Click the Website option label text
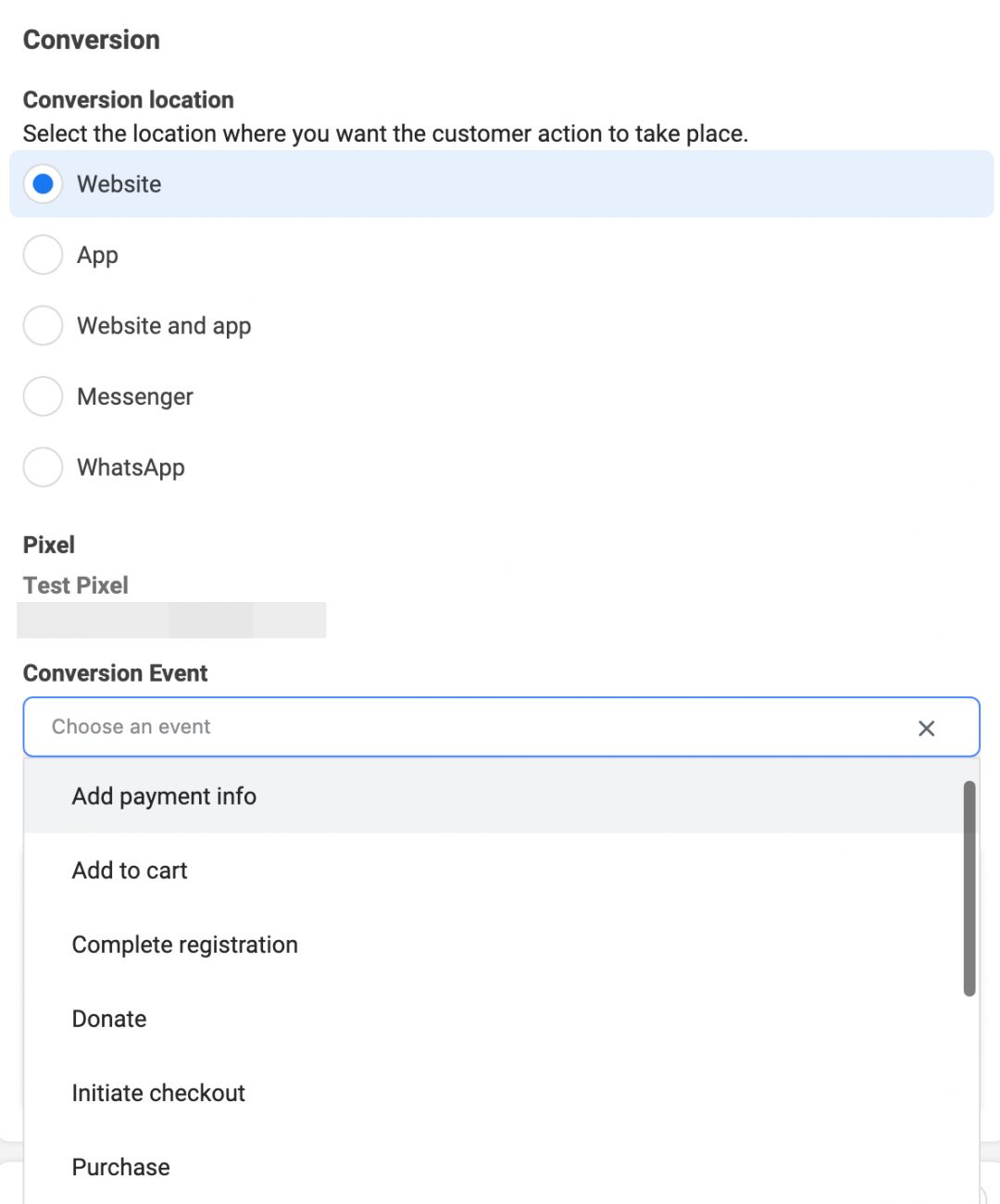This screenshot has height=1204, width=1000. (119, 184)
